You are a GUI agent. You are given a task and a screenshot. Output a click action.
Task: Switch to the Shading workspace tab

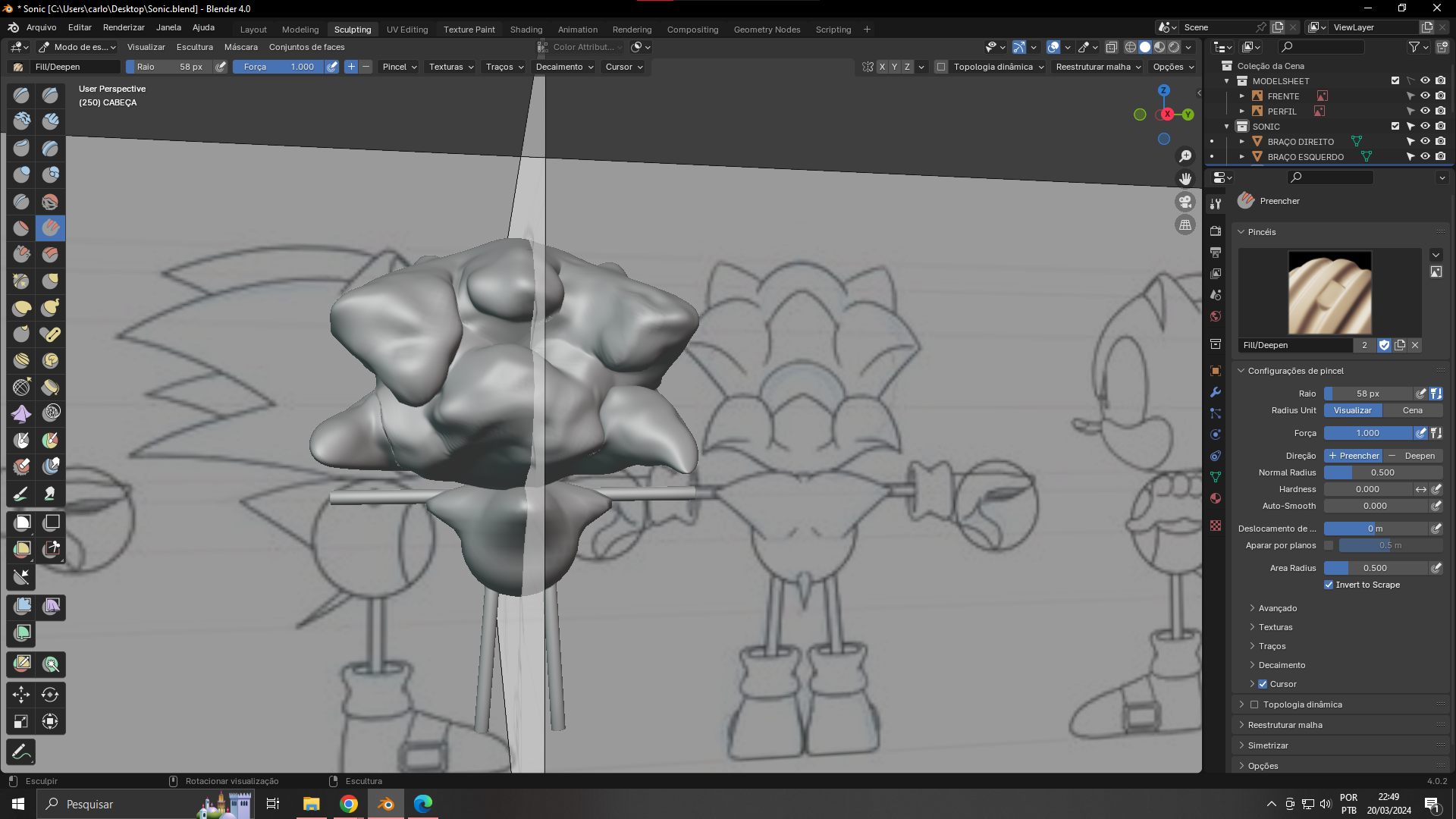[526, 30]
